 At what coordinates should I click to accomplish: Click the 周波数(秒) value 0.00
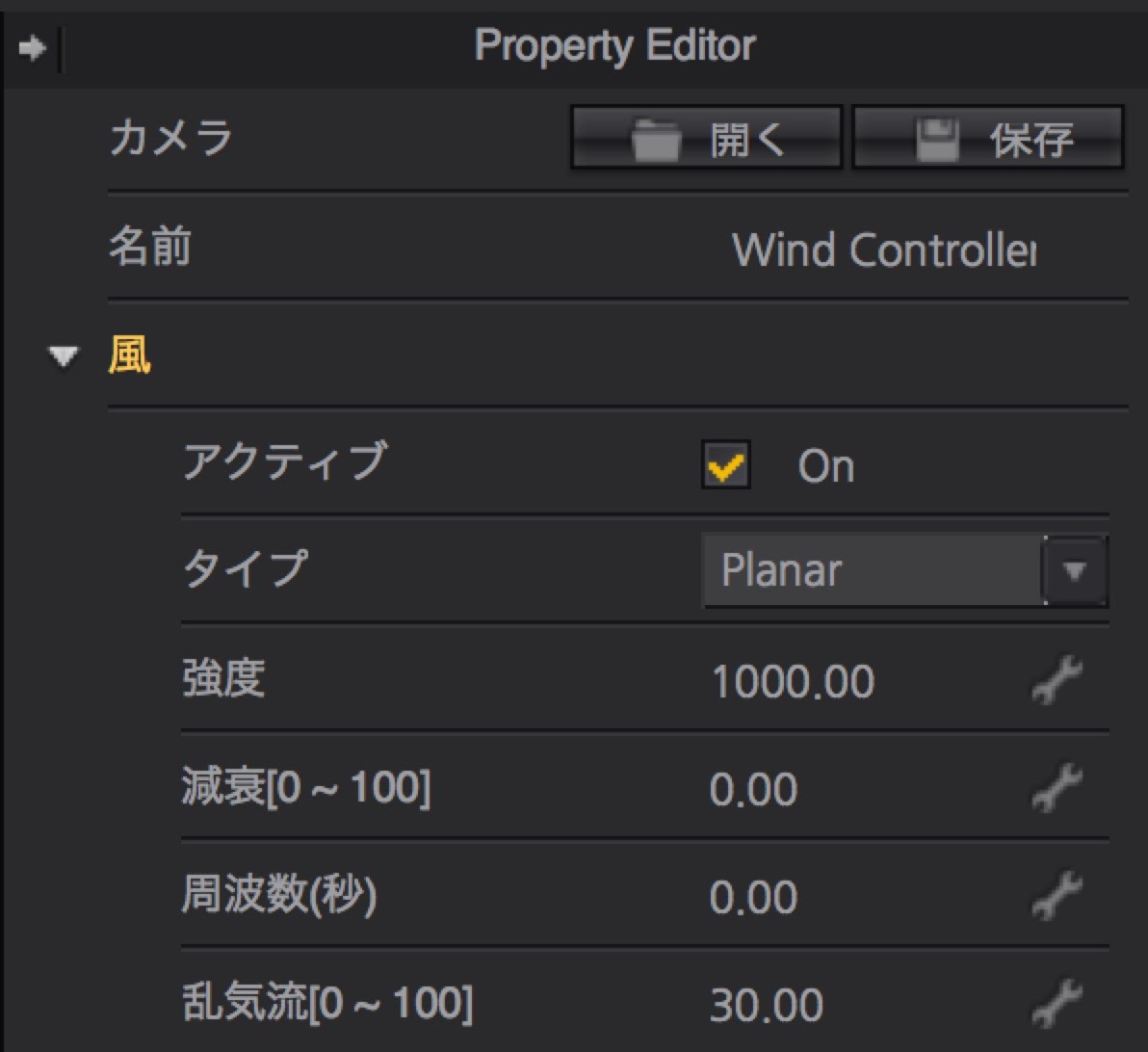(x=753, y=897)
